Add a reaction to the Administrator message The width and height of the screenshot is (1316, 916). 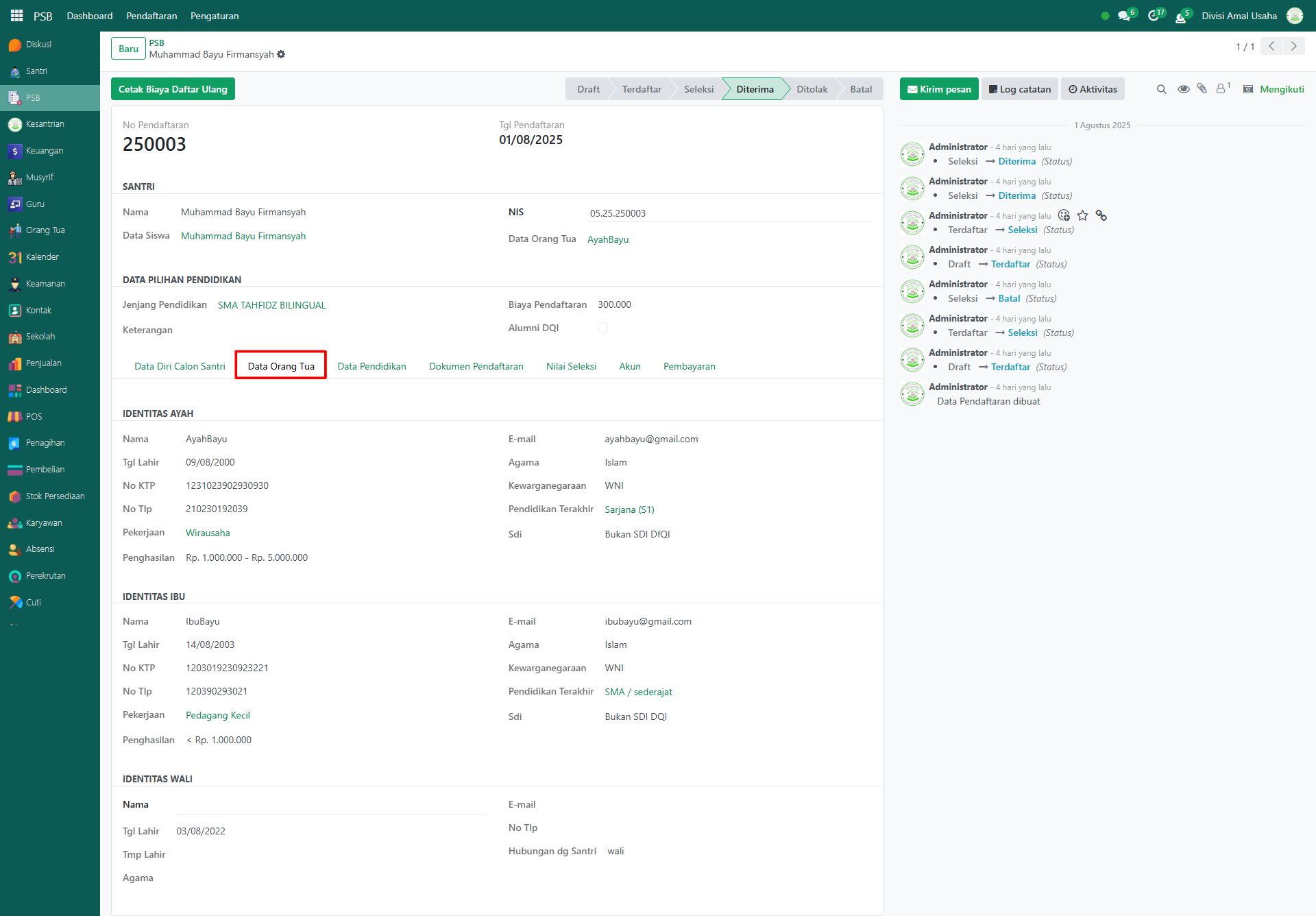coord(1064,215)
